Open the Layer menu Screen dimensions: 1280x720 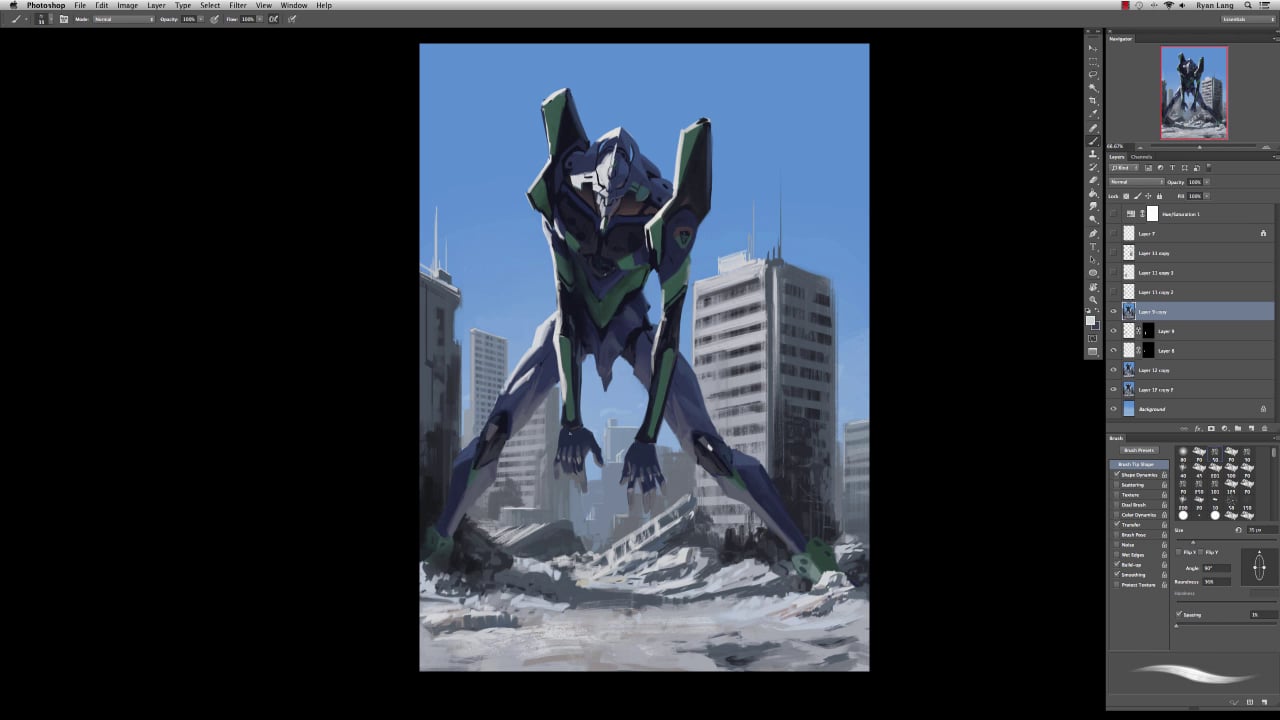157,5
